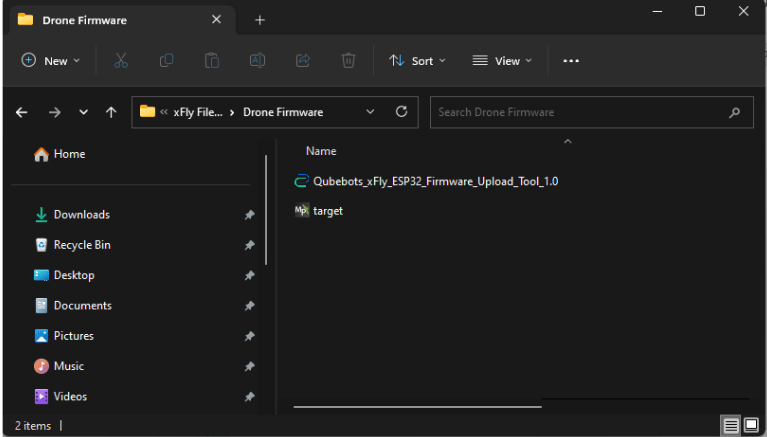767x437 pixels.
Task: Click the Paste clipboard icon
Action: [x=212, y=61]
